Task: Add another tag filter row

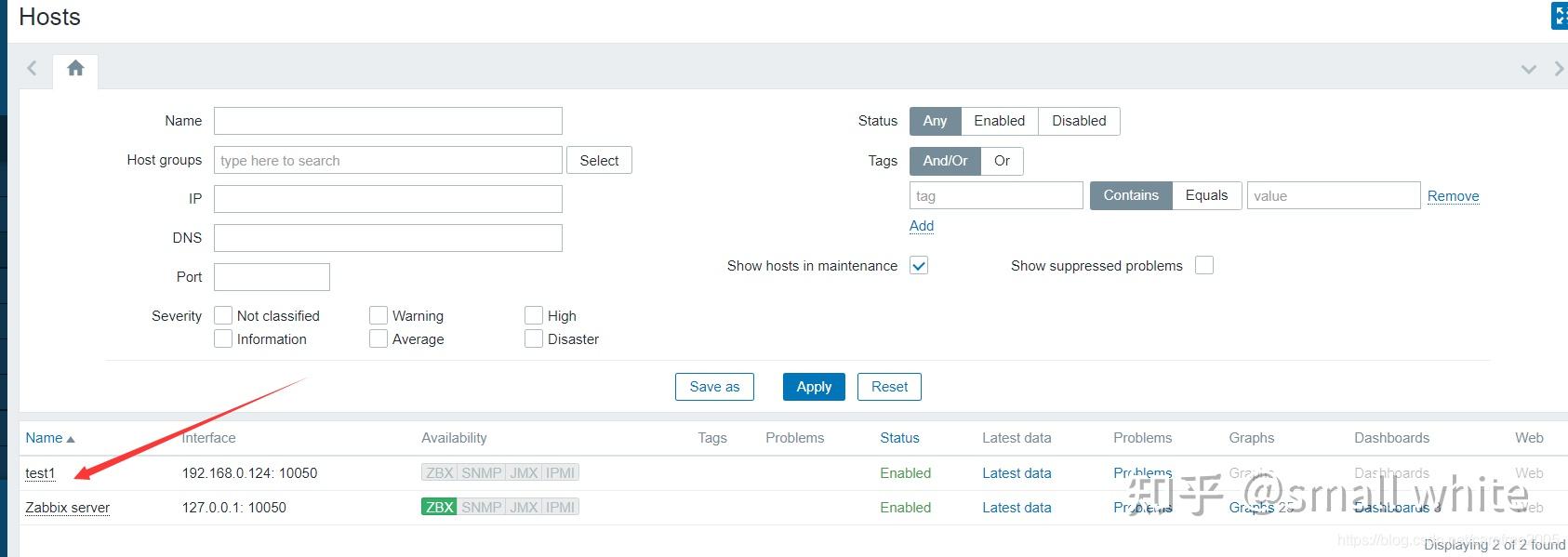Action: [922, 226]
